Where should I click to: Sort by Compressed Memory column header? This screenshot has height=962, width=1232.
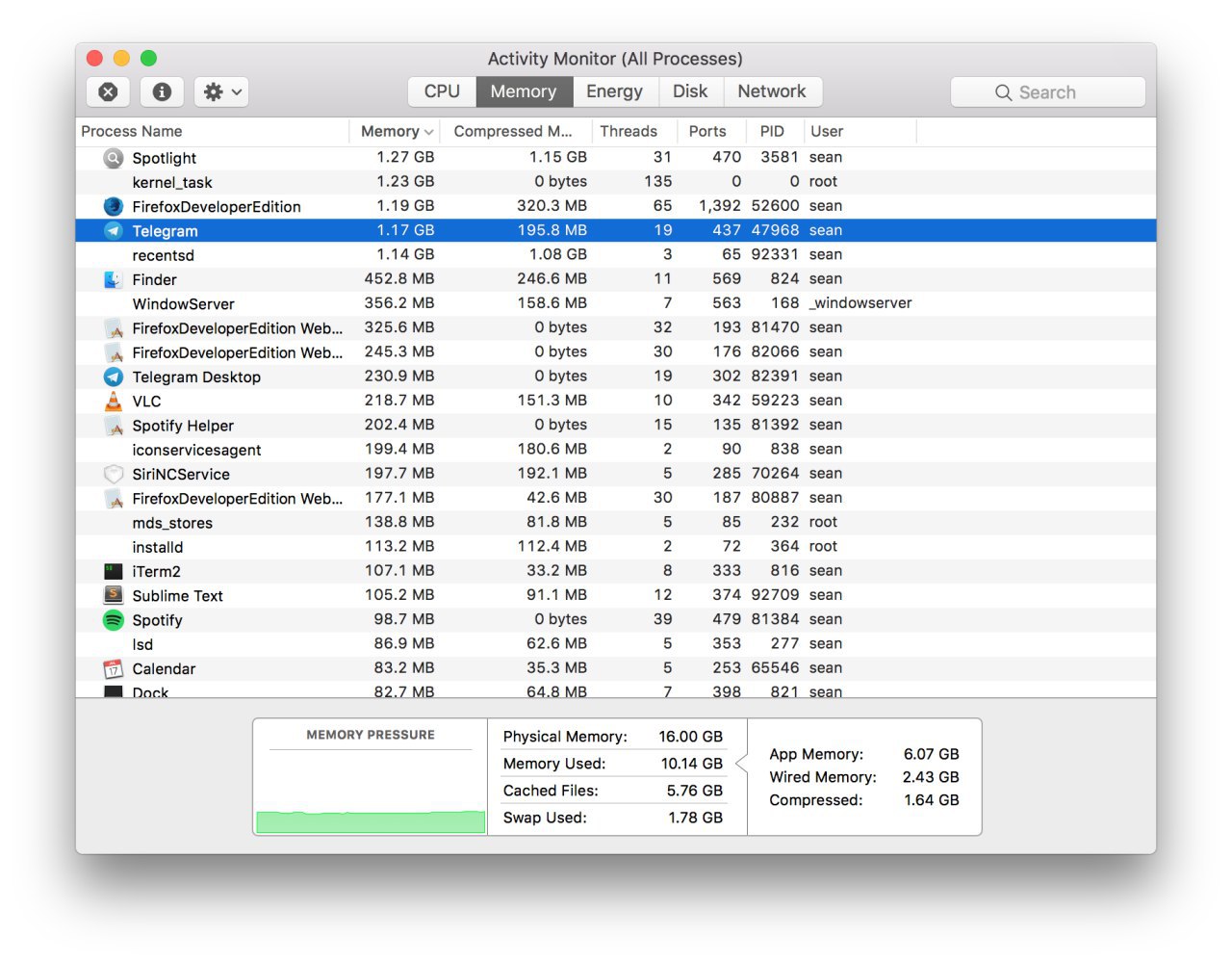click(512, 131)
